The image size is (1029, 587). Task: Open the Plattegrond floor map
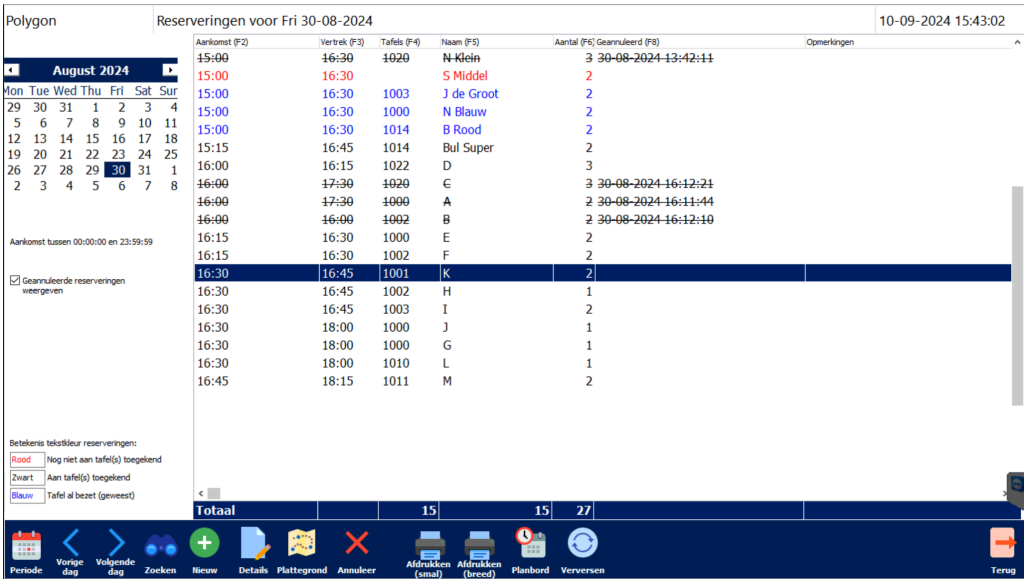pos(302,552)
